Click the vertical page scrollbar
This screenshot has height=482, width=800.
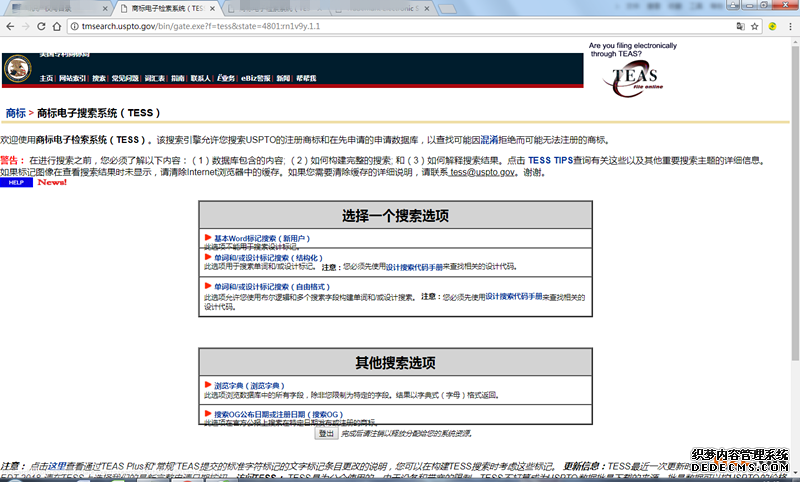point(795,204)
